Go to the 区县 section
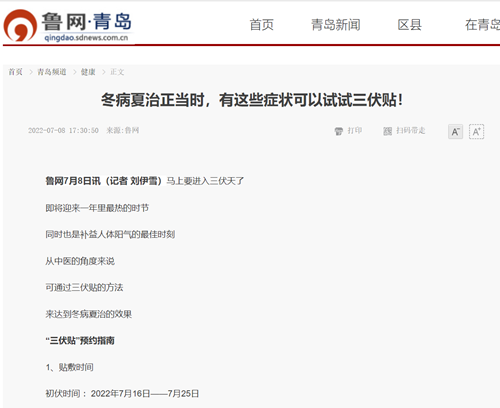This screenshot has width=500, height=408. (410, 25)
